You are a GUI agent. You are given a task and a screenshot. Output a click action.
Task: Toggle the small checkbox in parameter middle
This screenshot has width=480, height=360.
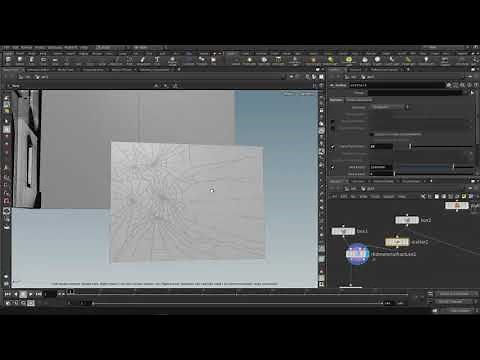tap(372, 134)
